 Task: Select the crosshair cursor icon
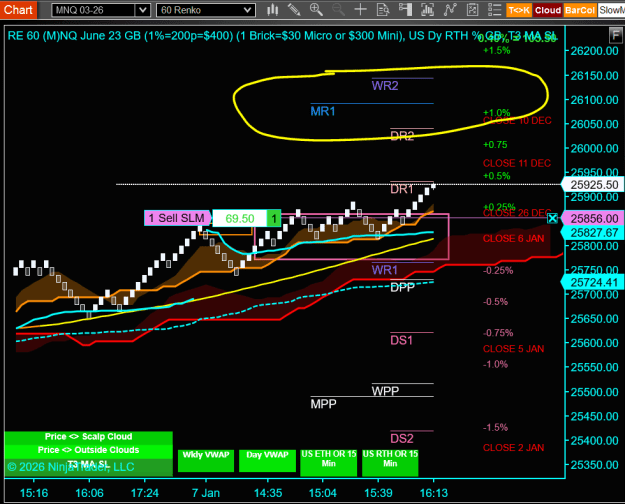coord(360,10)
